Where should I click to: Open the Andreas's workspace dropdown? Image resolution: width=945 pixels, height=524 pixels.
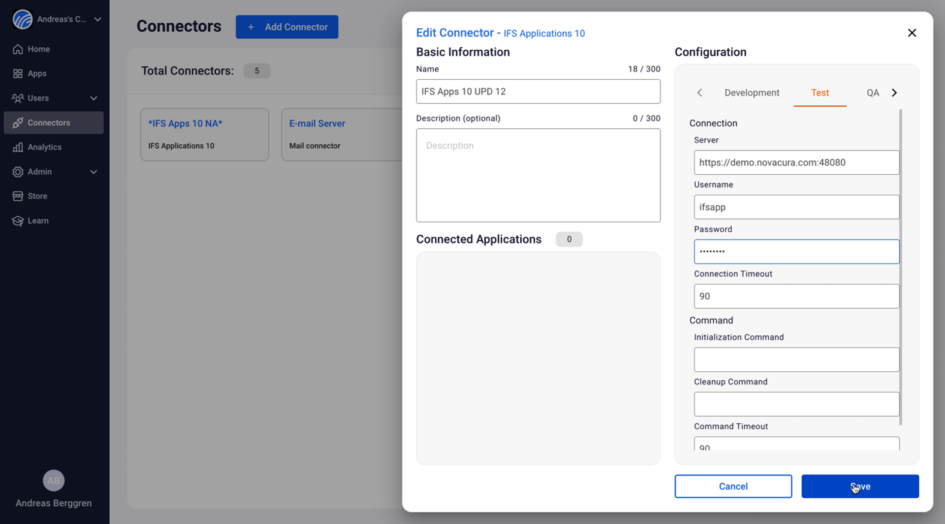(98, 19)
